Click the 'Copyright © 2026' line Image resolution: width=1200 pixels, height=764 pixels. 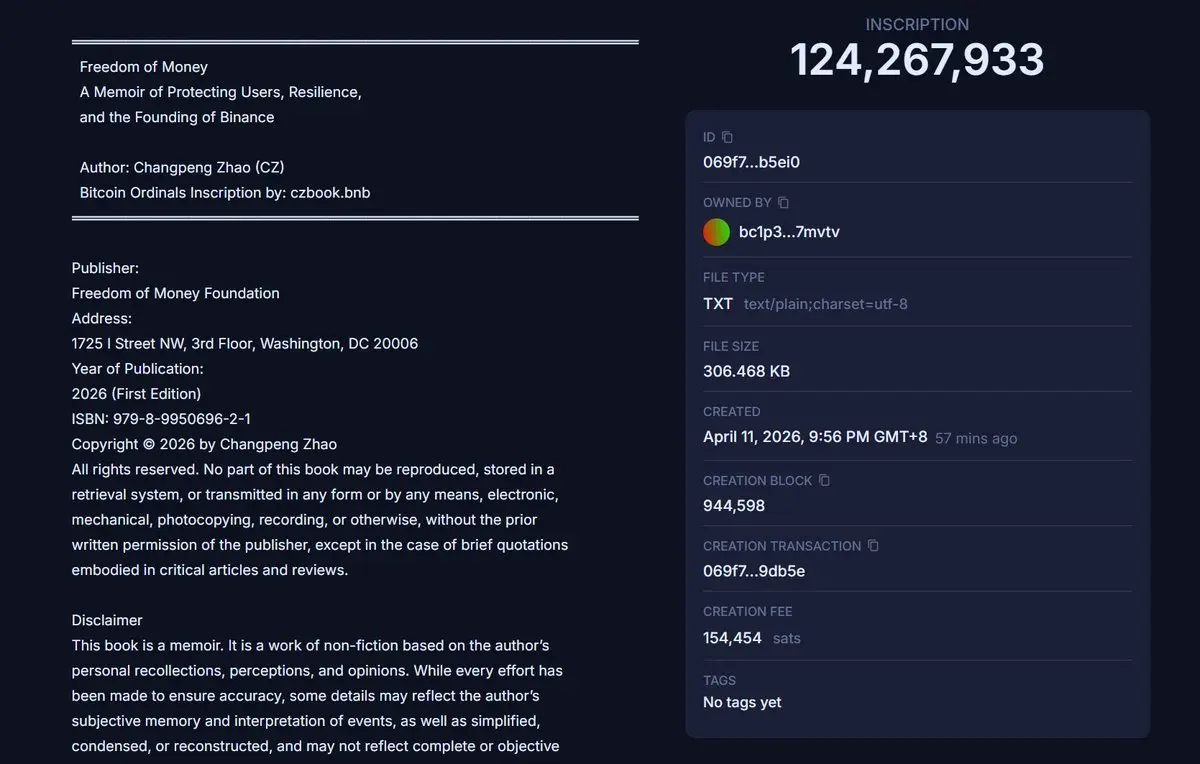click(204, 444)
